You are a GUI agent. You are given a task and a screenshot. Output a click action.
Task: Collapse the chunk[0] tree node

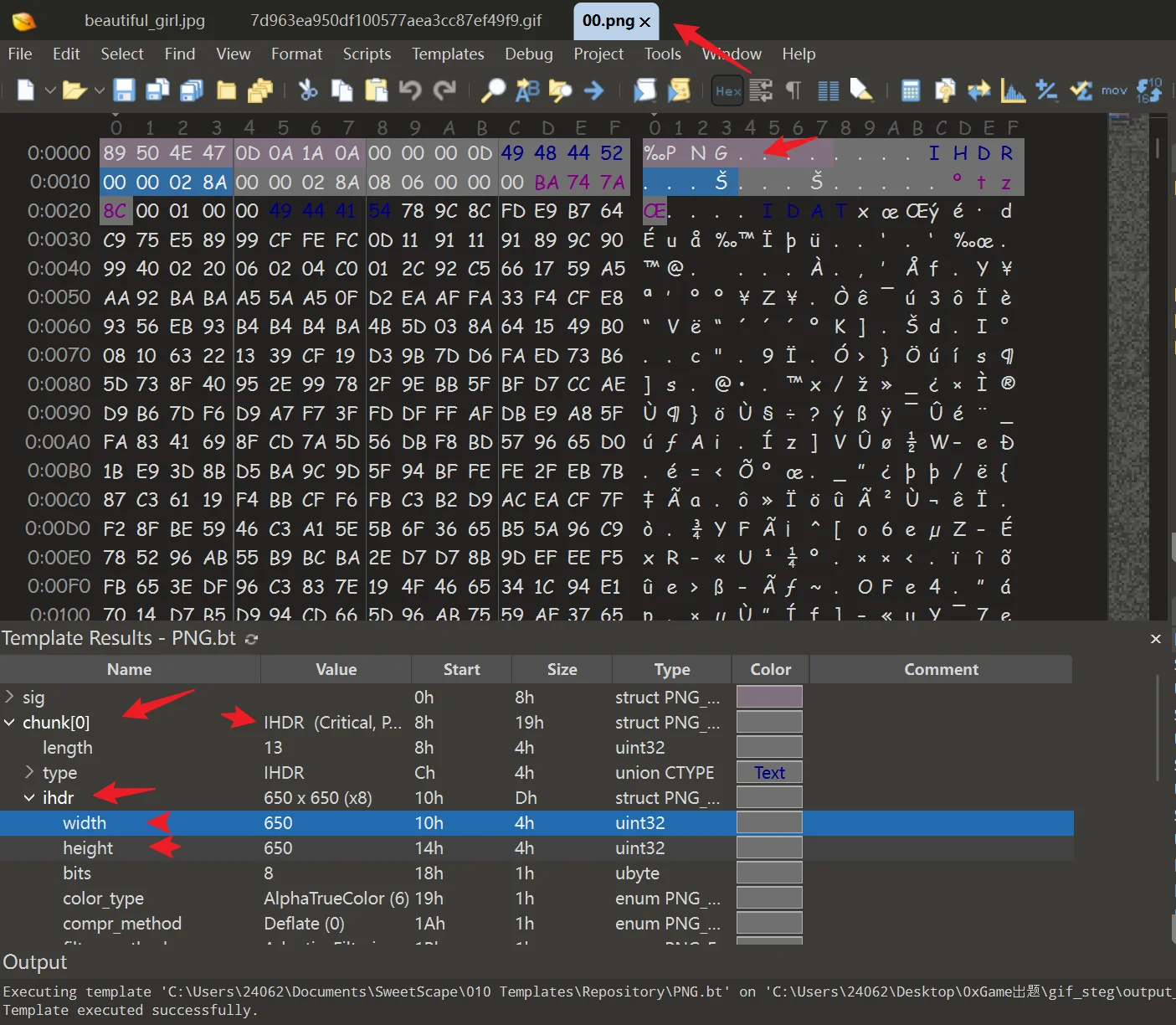coord(10,722)
